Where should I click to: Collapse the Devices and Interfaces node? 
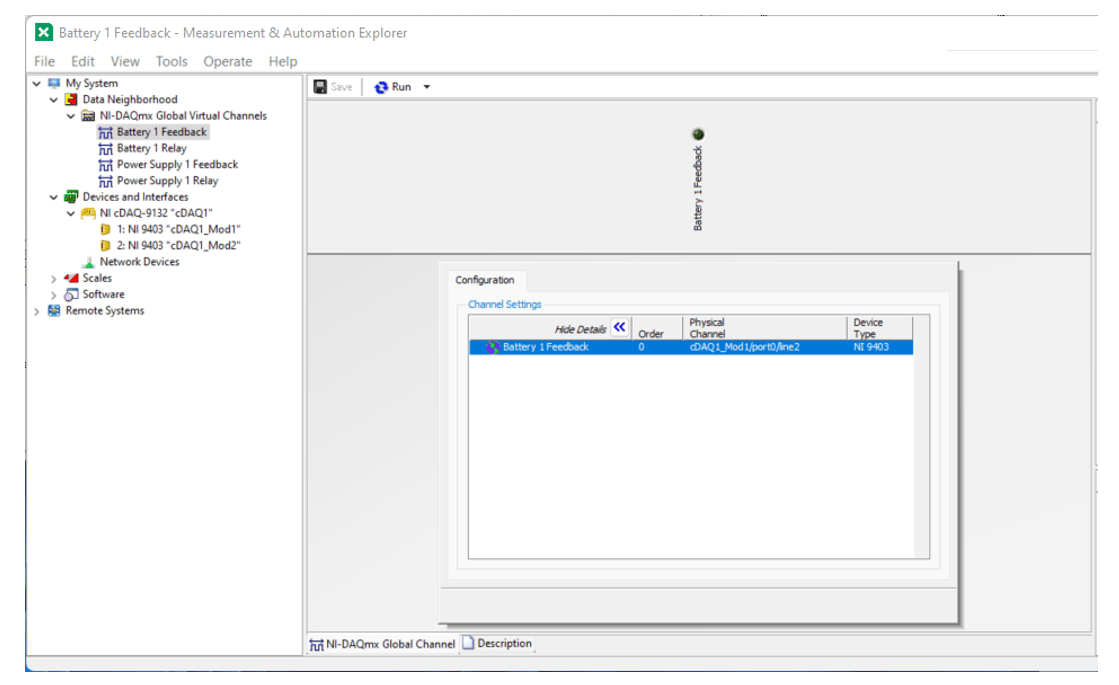[x=54, y=197]
